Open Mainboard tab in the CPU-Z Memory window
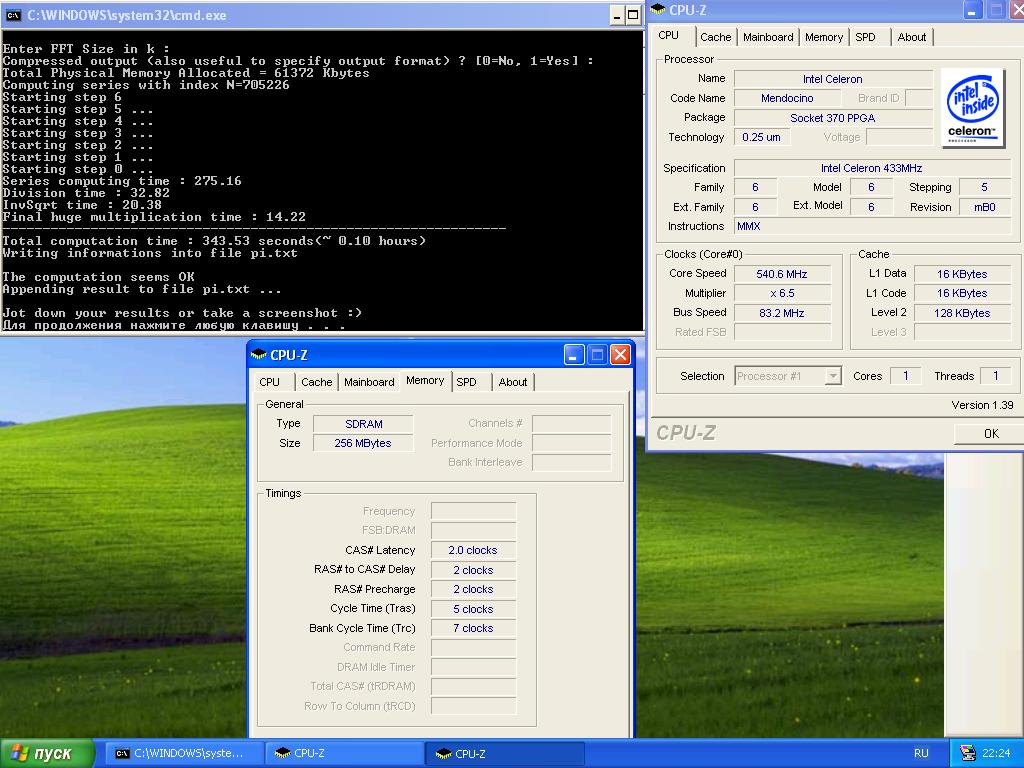 (369, 382)
